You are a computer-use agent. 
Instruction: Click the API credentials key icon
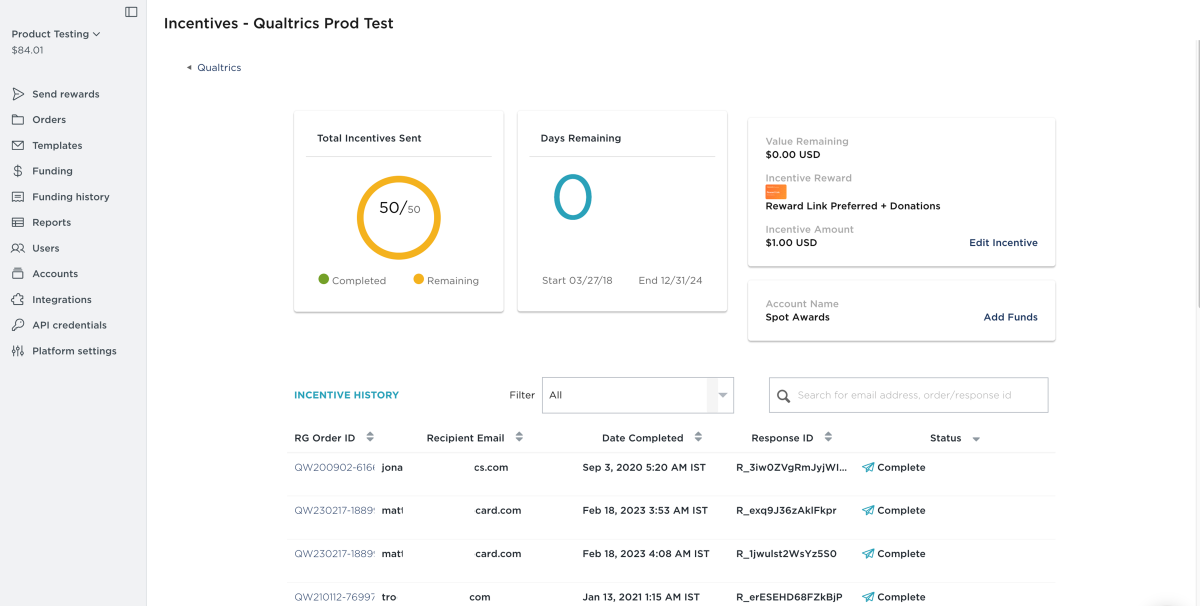(18, 325)
